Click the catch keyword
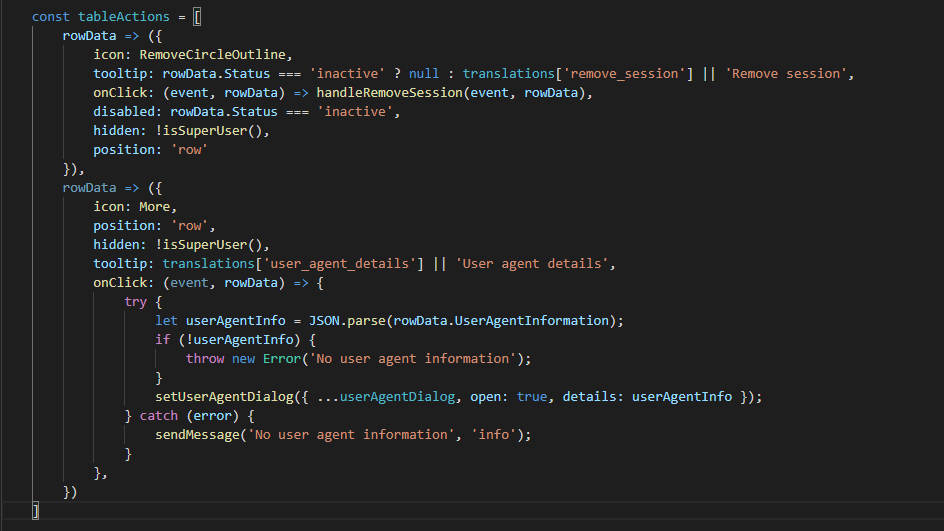This screenshot has width=944, height=531. [x=158, y=416]
